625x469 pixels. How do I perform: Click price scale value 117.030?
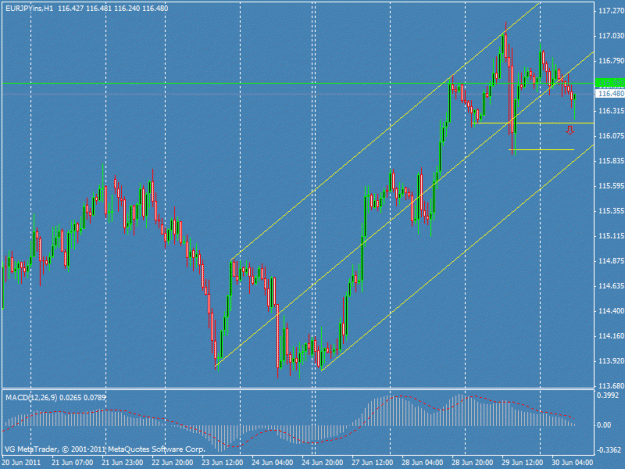(611, 36)
